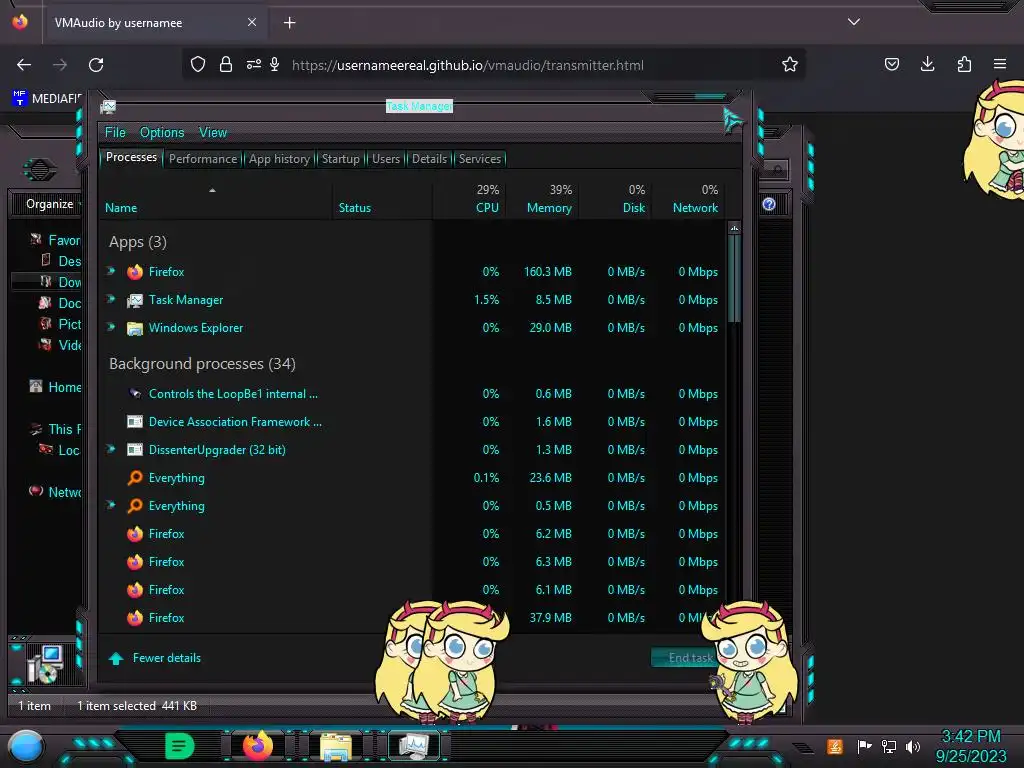This screenshot has width=1024, height=768.
Task: Click the site padlock icon
Action: pos(226,64)
